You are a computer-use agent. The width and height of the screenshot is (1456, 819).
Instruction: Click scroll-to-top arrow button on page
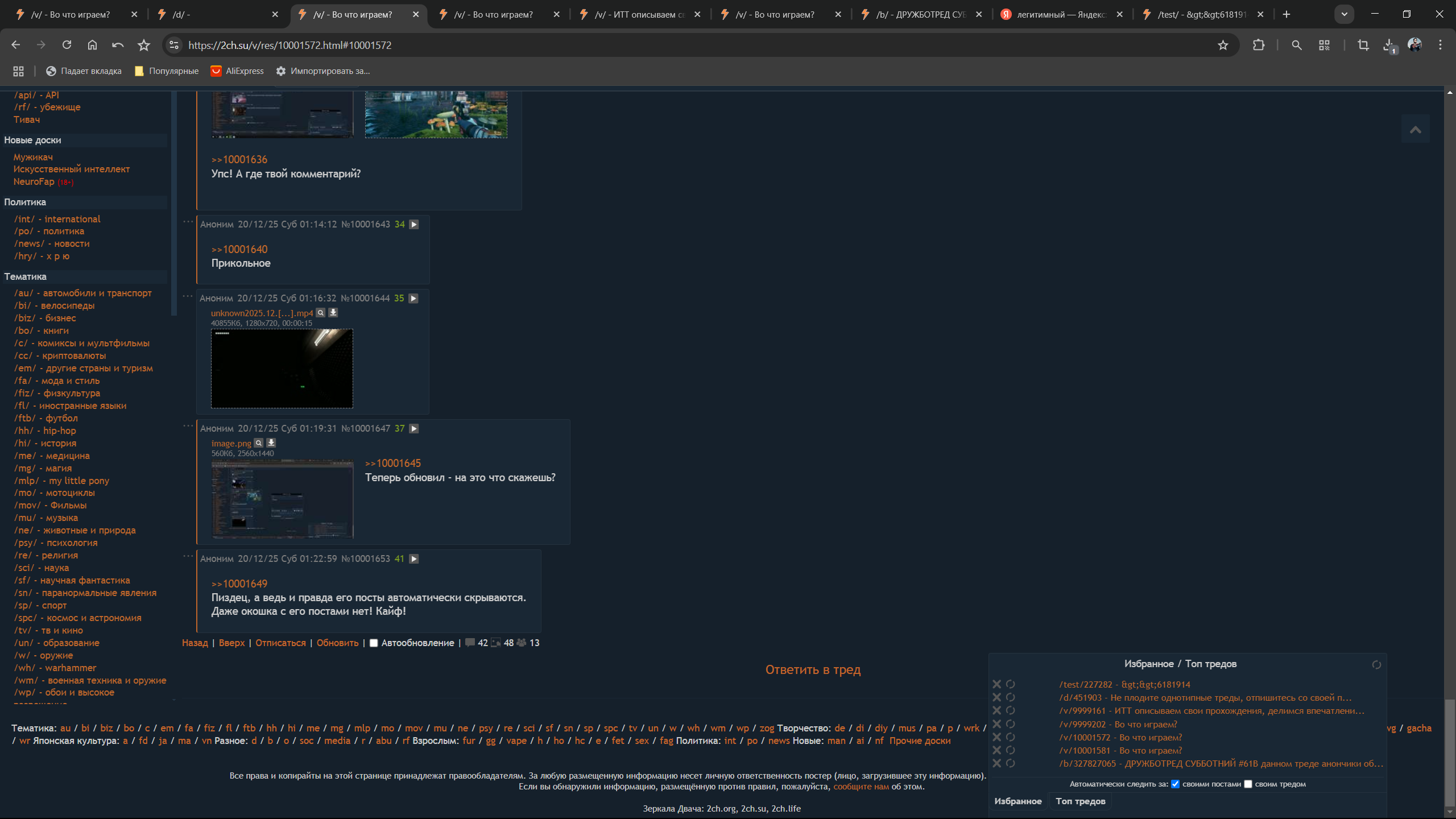click(1416, 130)
